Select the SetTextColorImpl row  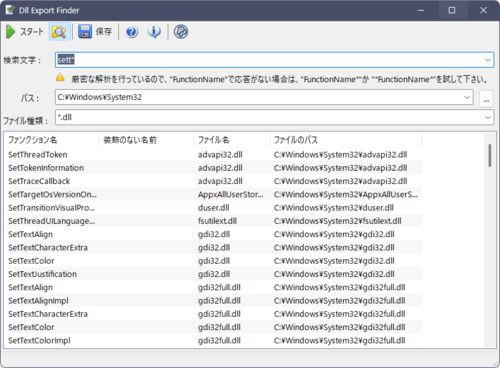click(x=213, y=341)
